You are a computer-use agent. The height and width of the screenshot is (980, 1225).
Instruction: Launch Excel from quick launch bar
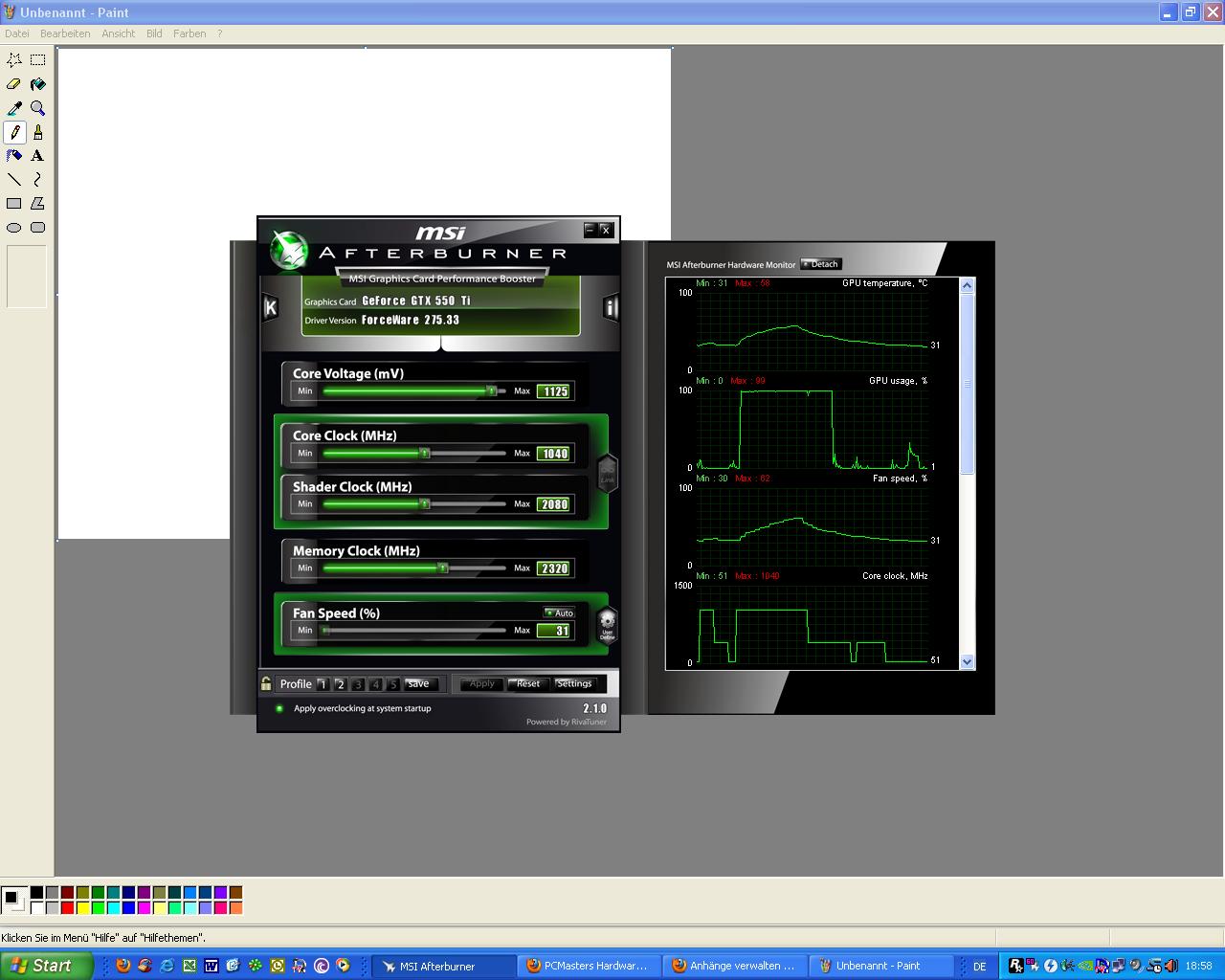tap(189, 966)
